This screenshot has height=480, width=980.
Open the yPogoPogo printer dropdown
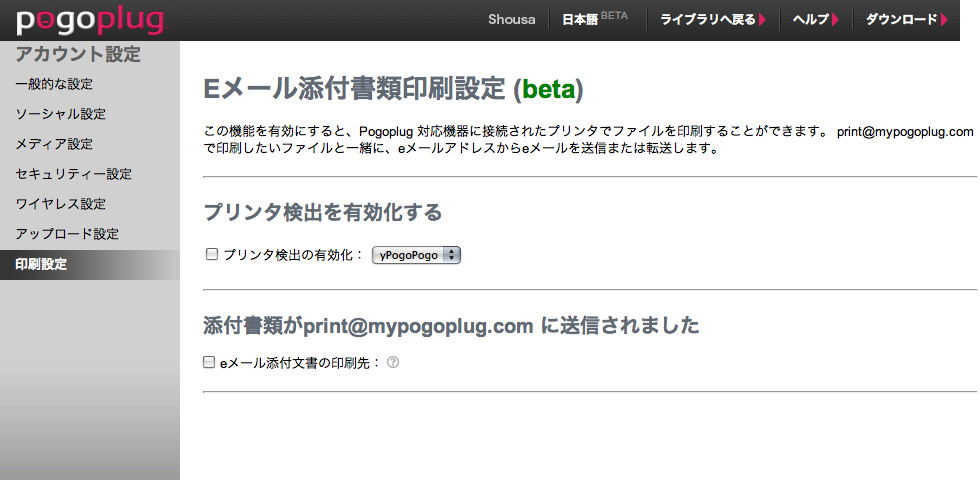tap(416, 255)
